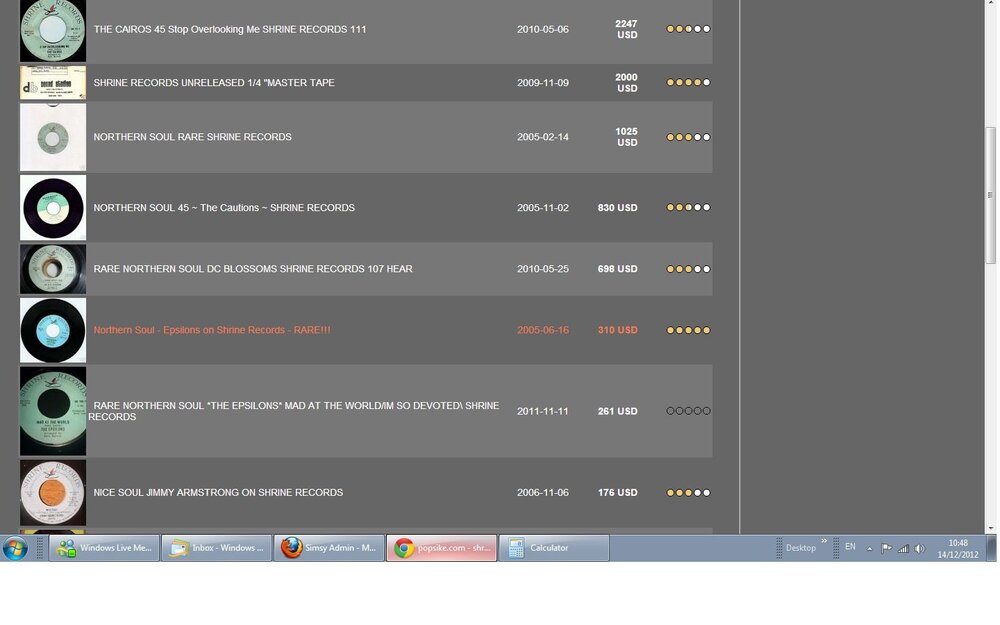Click the EN language indicator
Screen dimensions: 1000x625
(850, 547)
